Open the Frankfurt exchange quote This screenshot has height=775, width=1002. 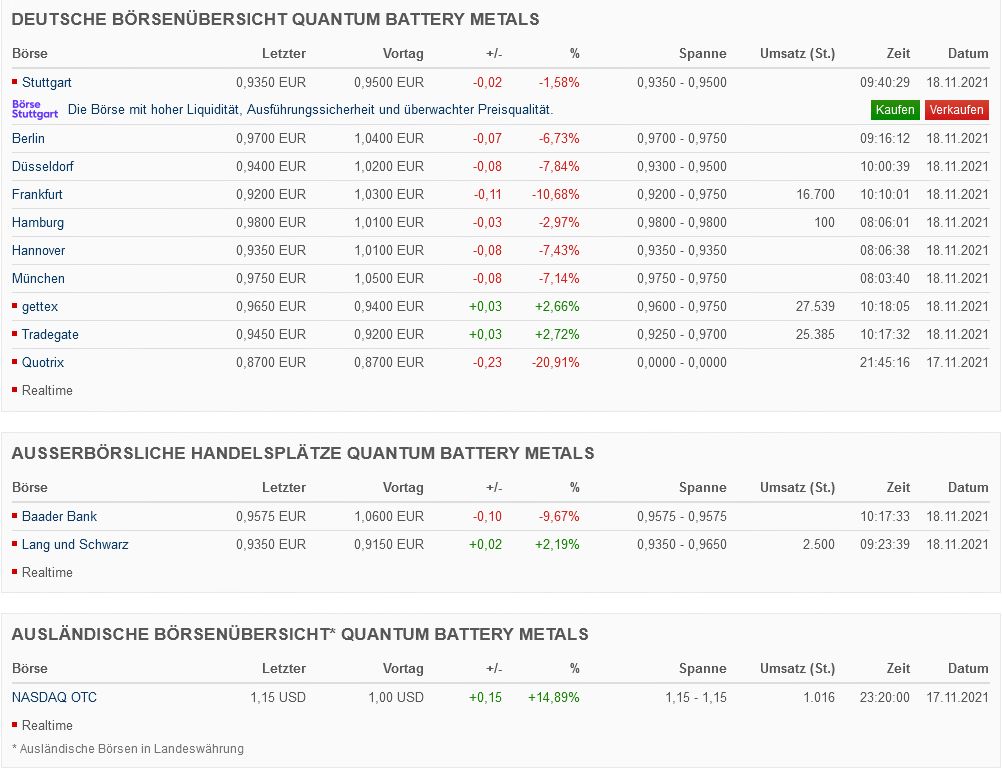point(37,194)
